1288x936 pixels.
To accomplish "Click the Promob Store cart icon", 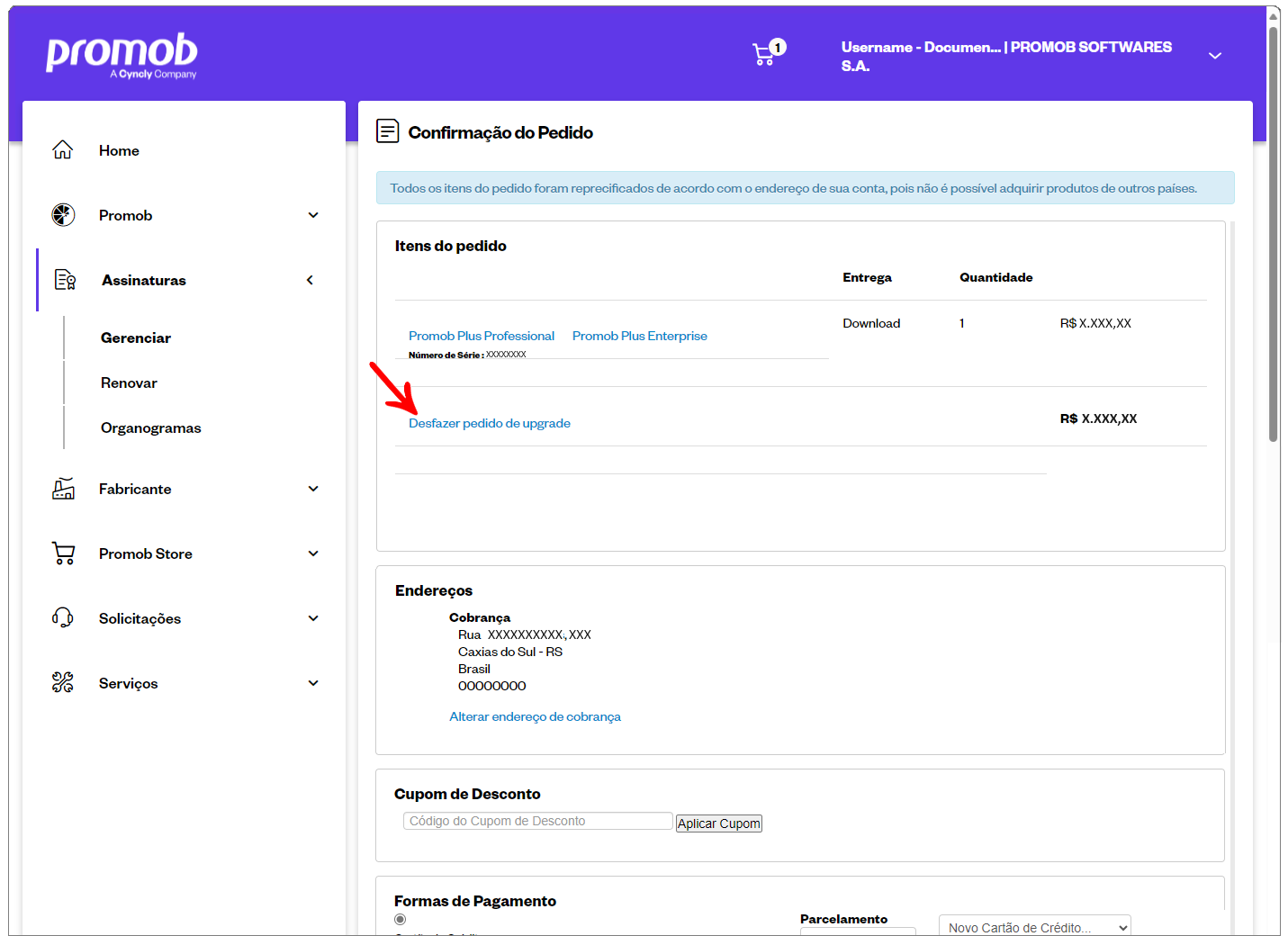I will pos(63,553).
